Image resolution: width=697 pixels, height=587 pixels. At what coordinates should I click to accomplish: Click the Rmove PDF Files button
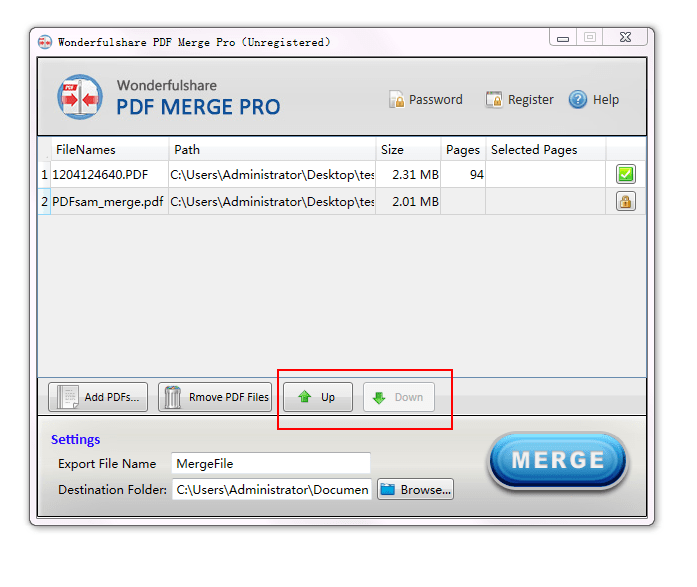[215, 397]
